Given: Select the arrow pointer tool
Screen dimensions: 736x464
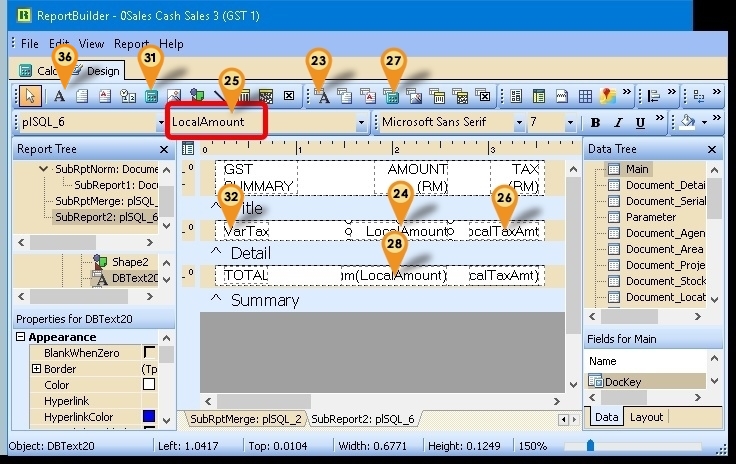Looking at the screenshot, I should coord(27,96).
